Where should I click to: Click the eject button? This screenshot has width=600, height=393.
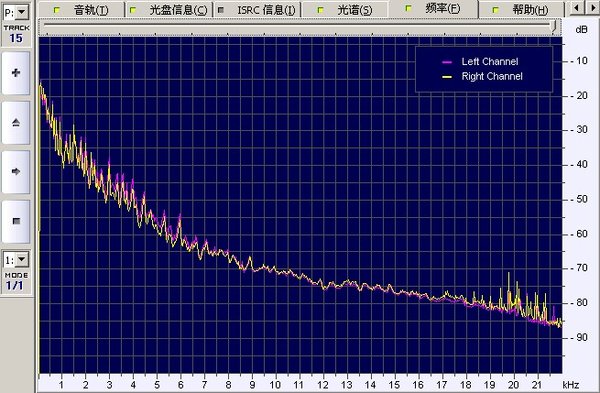point(16,122)
